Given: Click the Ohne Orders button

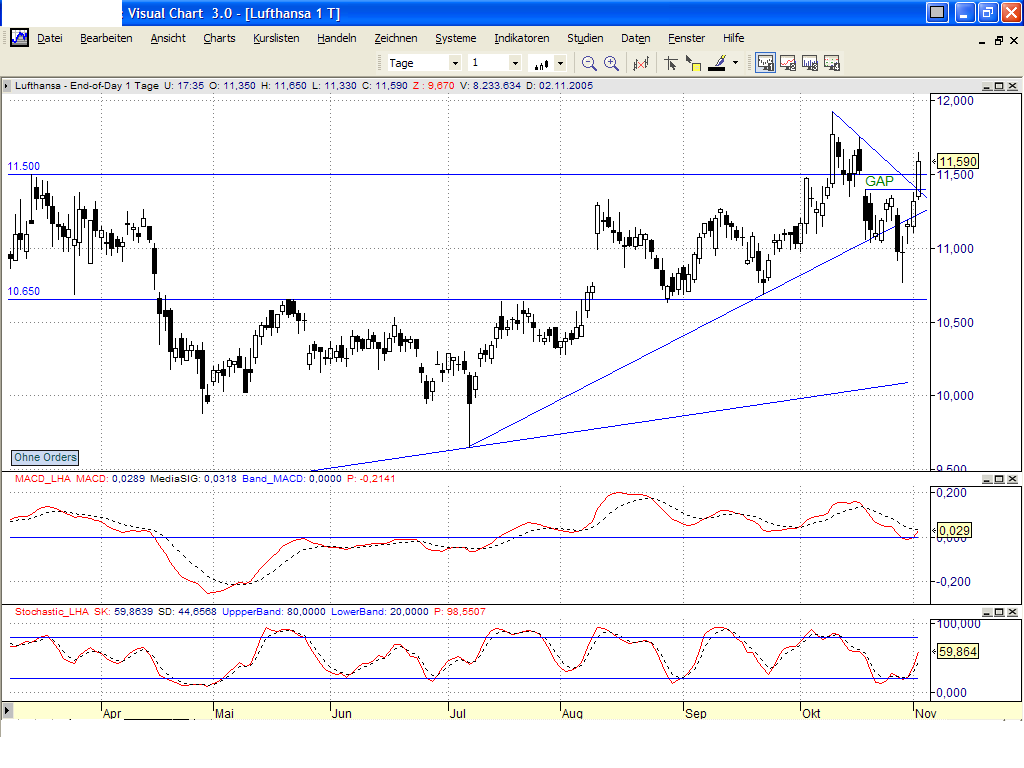Looking at the screenshot, I should (44, 457).
